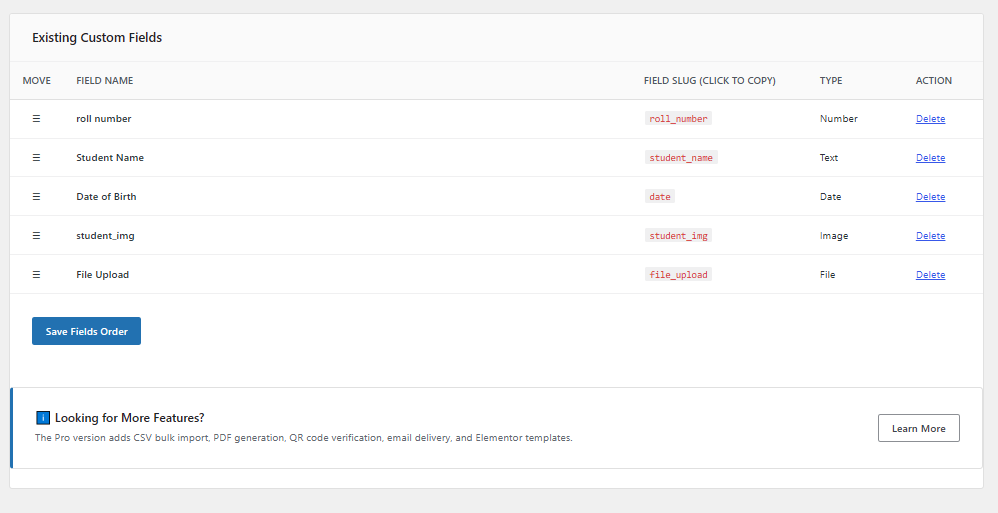Screen dimensions: 998x513
Task: Grab the move handle for Student Name row
Action: point(36,157)
